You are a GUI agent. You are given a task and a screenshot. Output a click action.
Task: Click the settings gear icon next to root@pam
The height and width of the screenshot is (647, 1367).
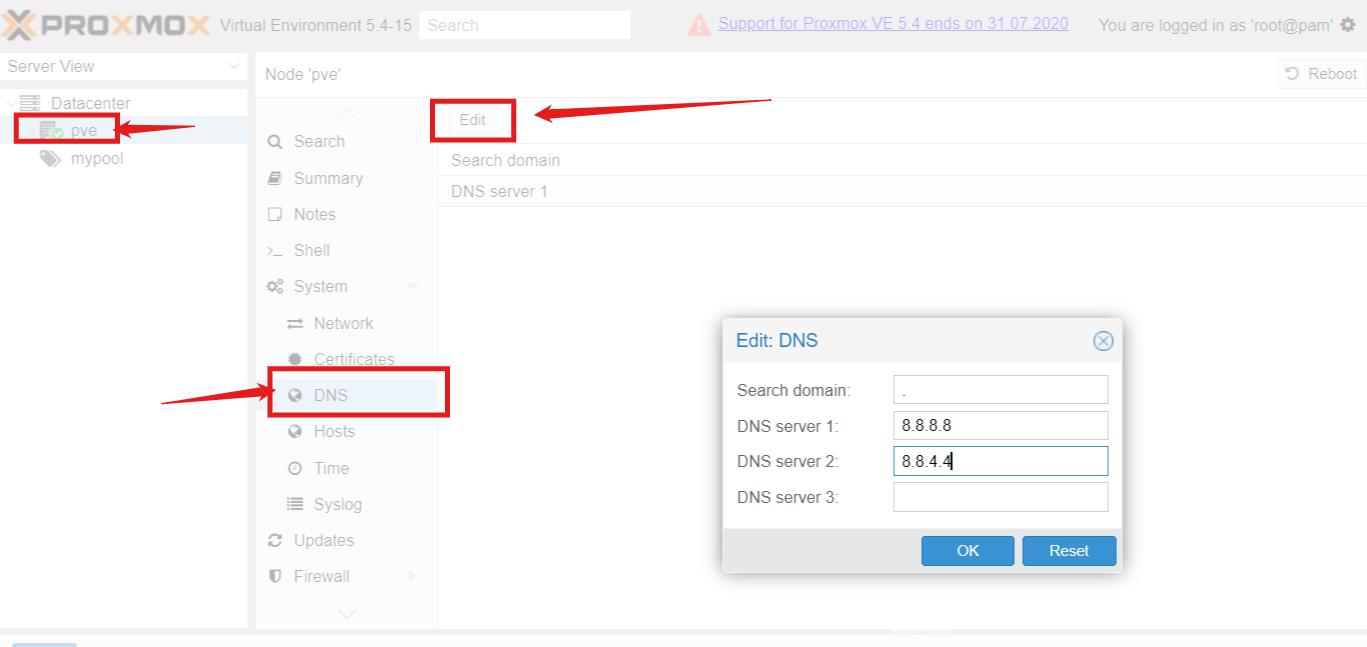(1348, 25)
